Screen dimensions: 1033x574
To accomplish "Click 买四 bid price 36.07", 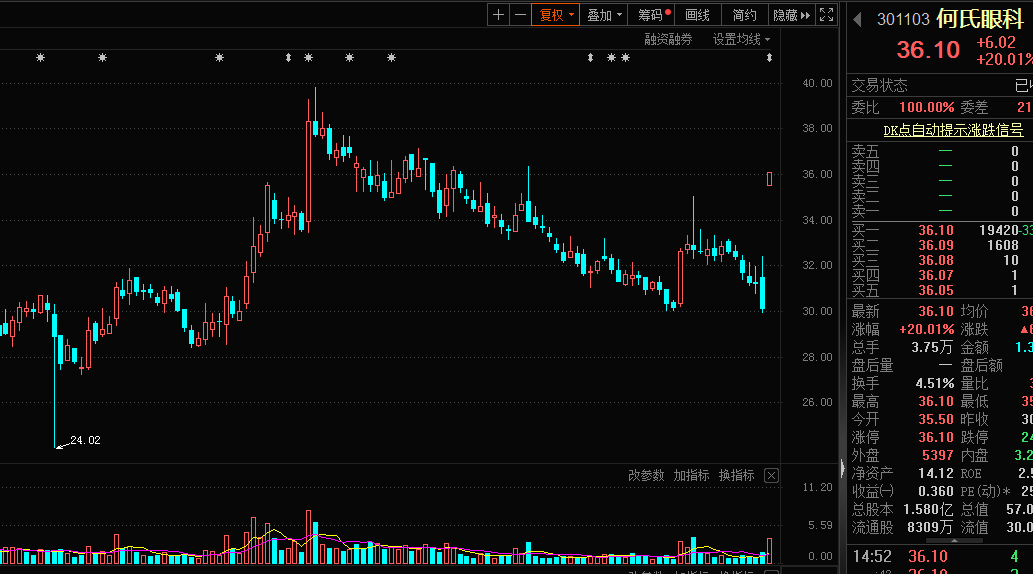I will (935, 275).
